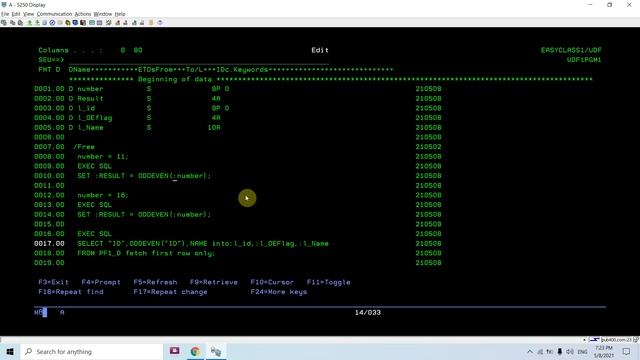Click the microphone tray icon
Screen dimensions: 640x360
pos(560,351)
